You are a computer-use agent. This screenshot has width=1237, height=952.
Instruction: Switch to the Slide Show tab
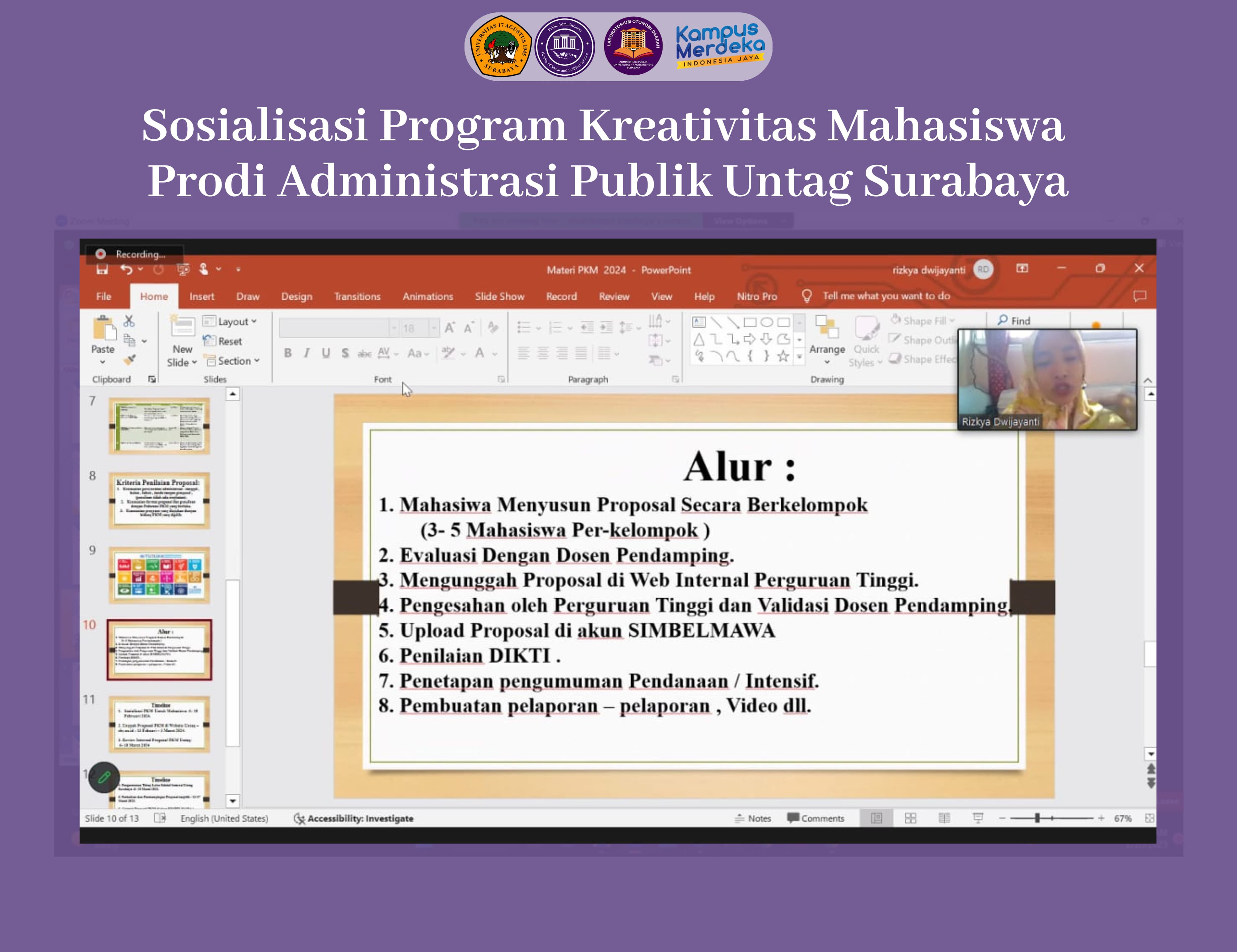click(500, 296)
